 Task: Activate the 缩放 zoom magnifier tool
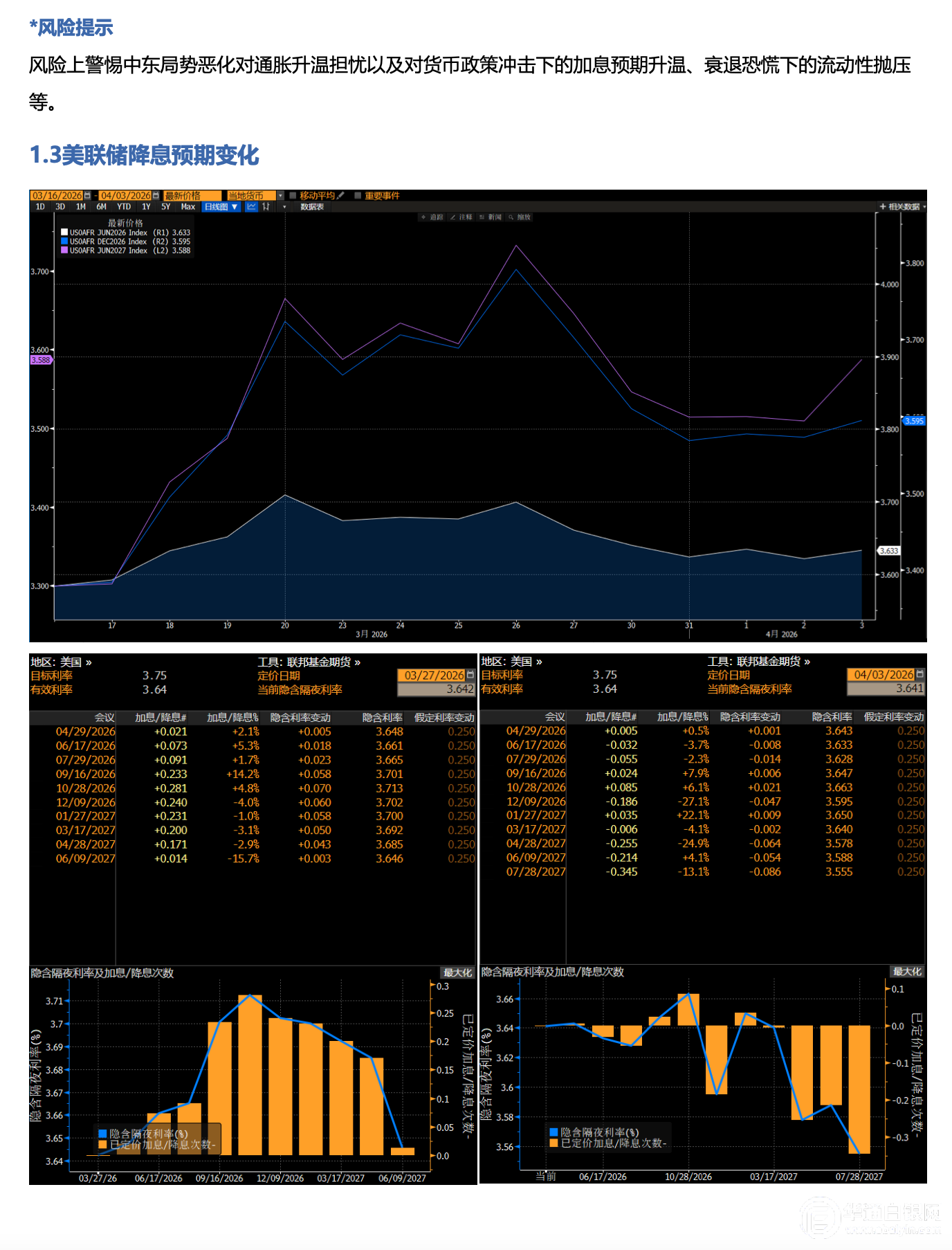coord(520,217)
